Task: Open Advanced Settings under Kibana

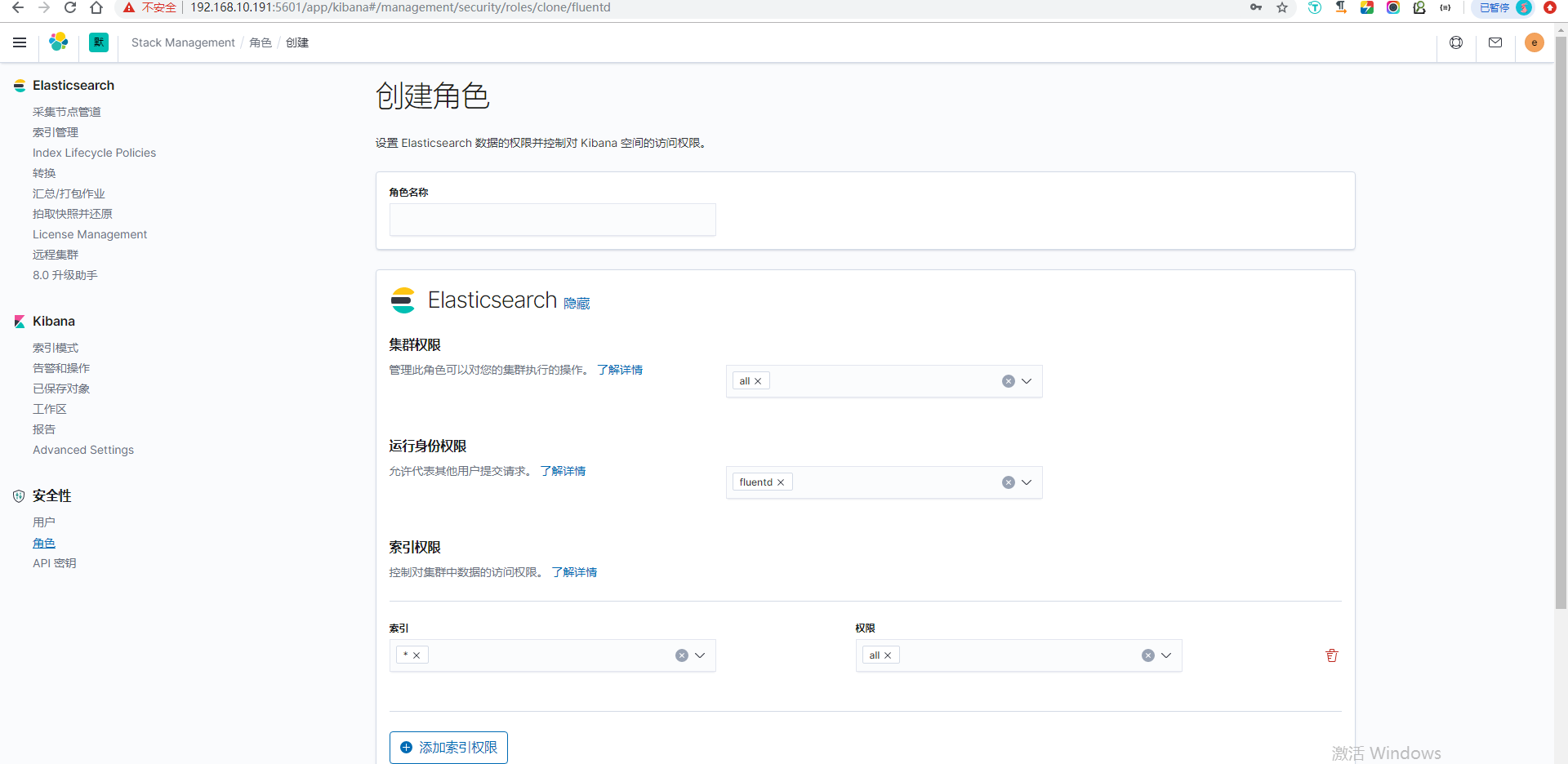Action: coord(83,450)
